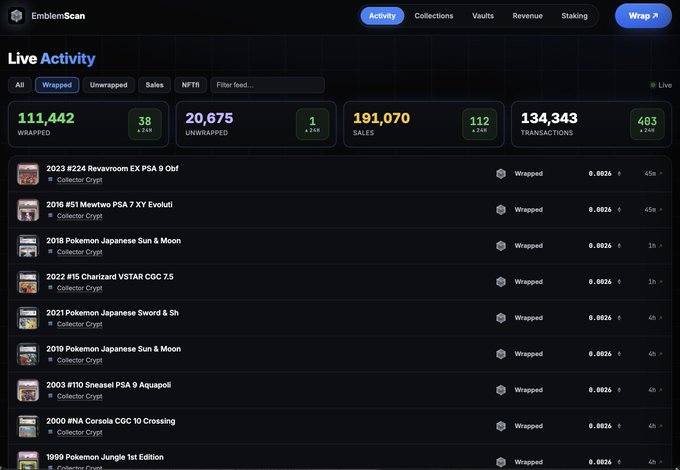The width and height of the screenshot is (680, 470).
Task: Click the 112 sales 24H badge
Action: coord(479,124)
